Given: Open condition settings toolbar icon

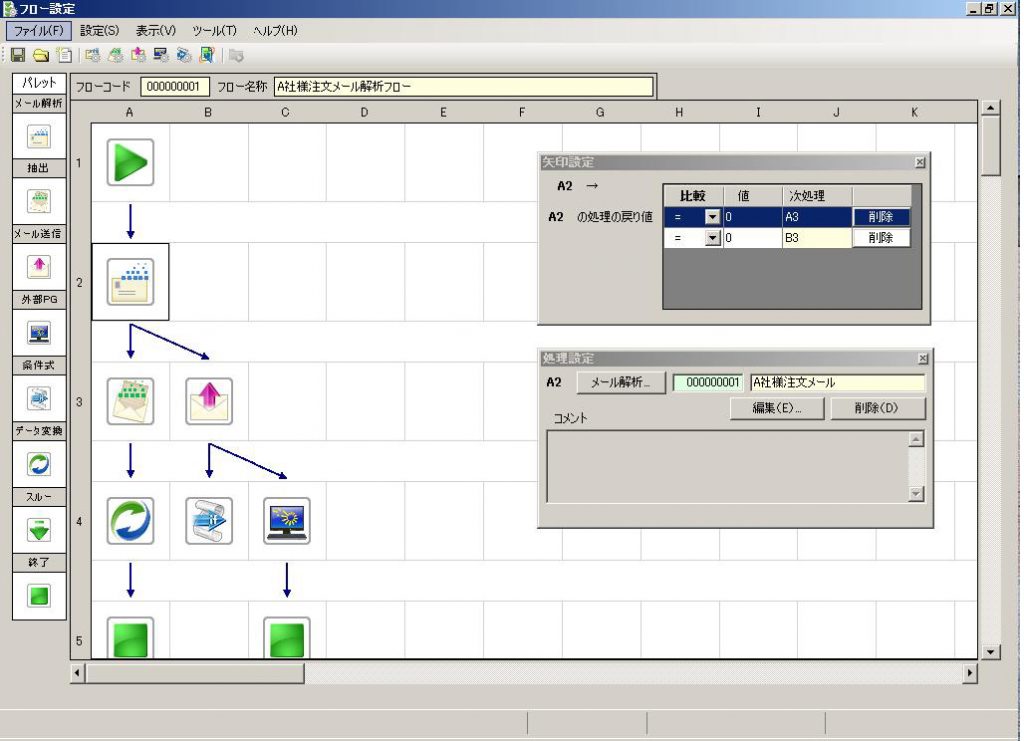Looking at the screenshot, I should 184,55.
